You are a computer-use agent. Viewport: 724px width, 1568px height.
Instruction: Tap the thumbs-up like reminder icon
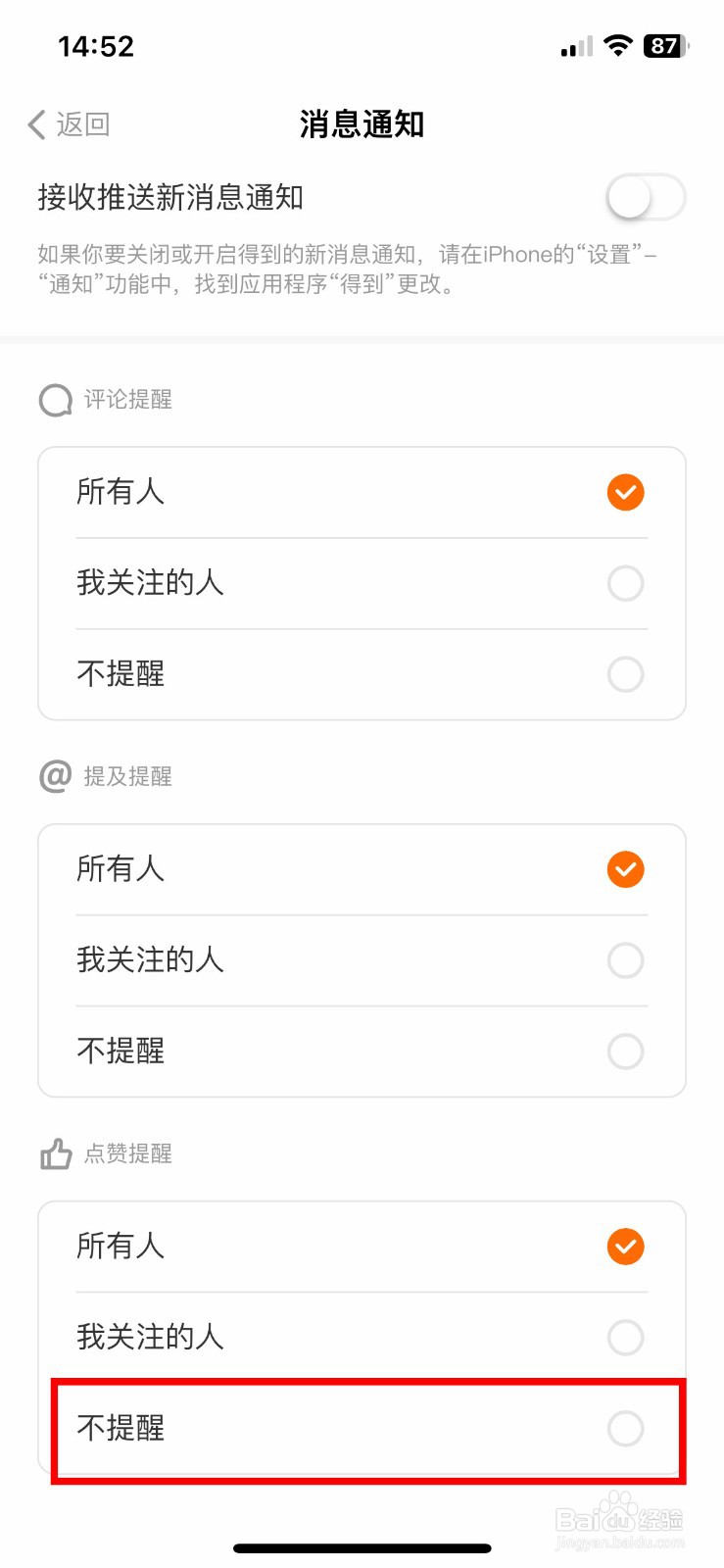(56, 1153)
